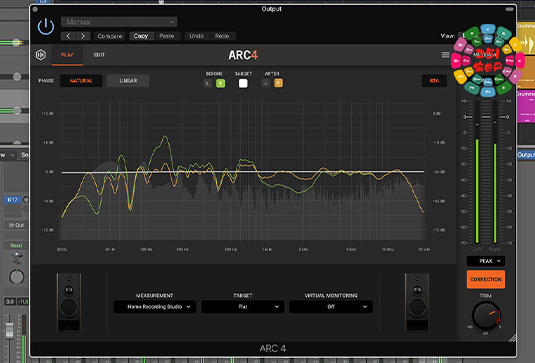Select the left speaker icon

pos(69,302)
